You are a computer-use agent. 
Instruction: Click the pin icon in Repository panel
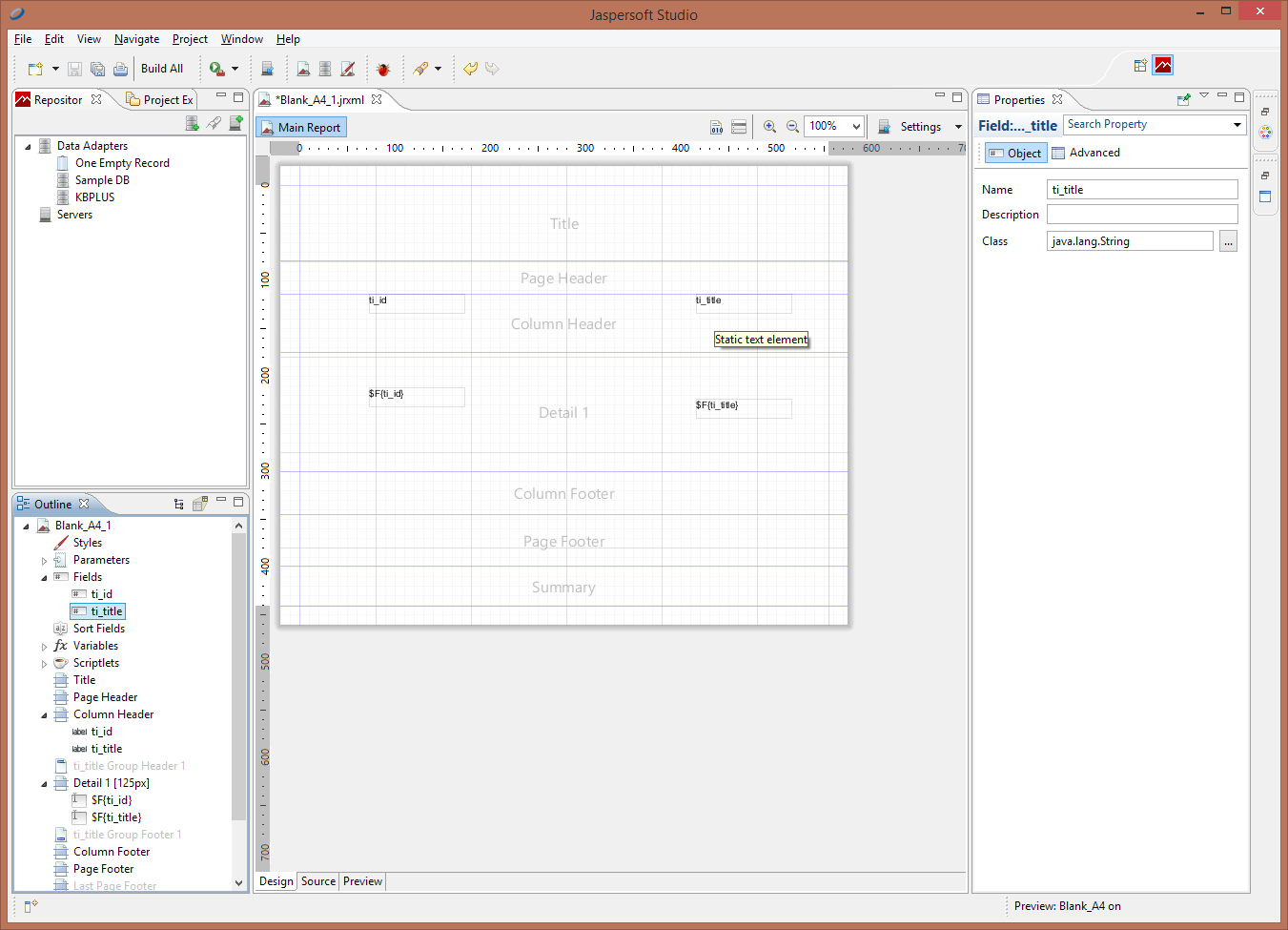click(214, 123)
